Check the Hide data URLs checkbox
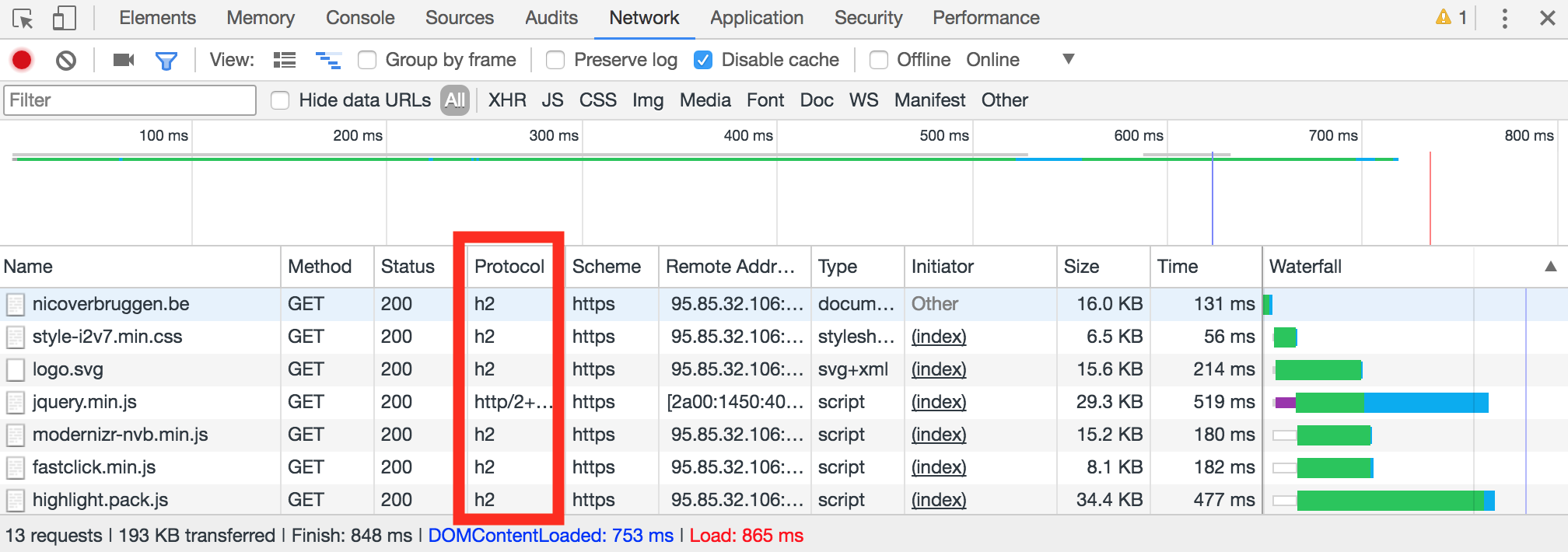The image size is (1568, 552). (x=280, y=100)
